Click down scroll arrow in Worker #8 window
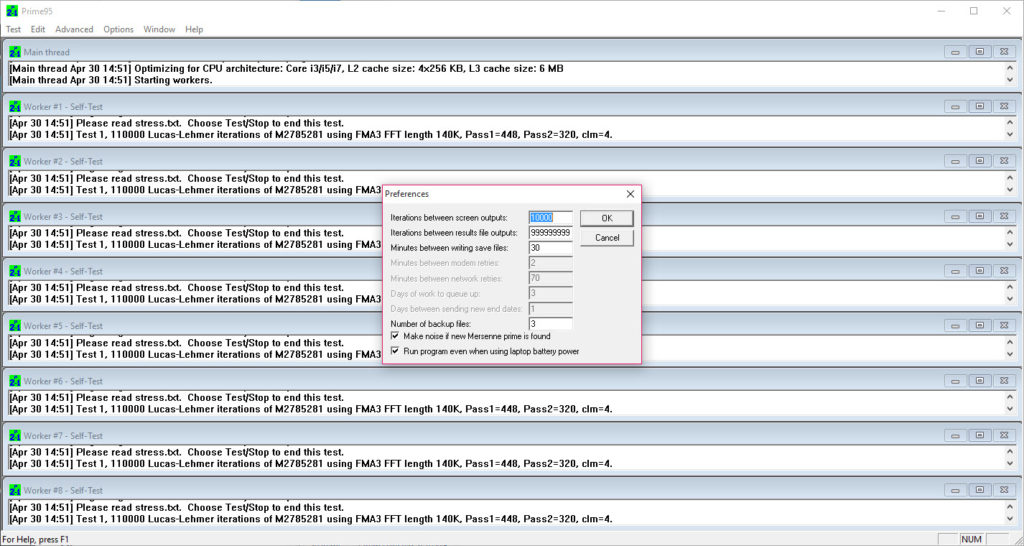The image size is (1024, 546). tap(1010, 519)
